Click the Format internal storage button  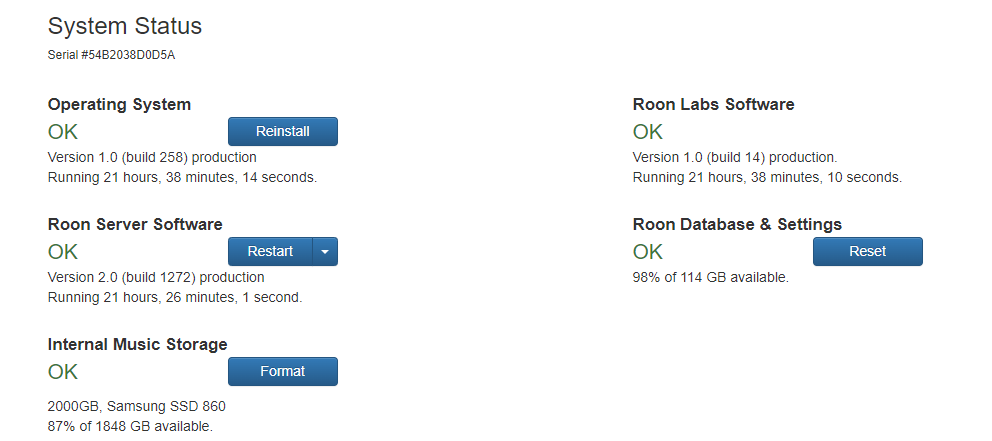coord(282,372)
